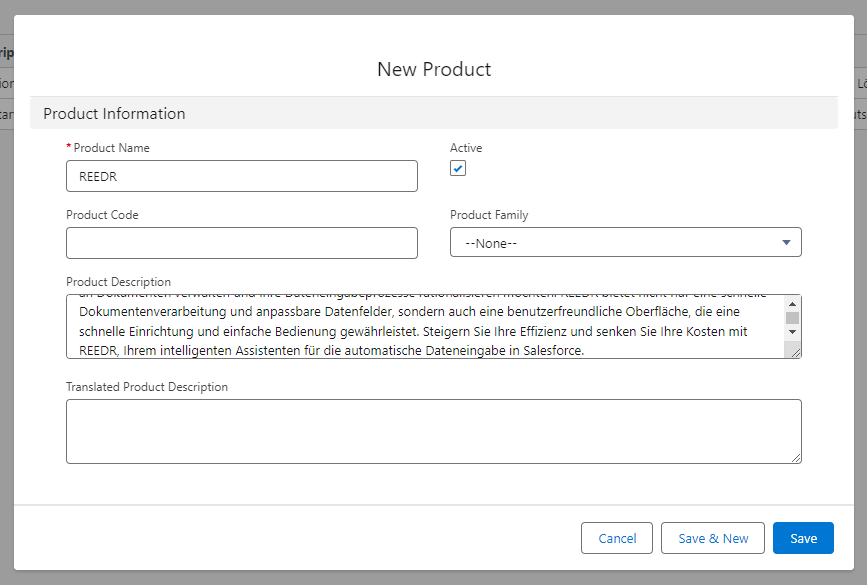Click the Product Information section header
The image size is (867, 585).
114,114
